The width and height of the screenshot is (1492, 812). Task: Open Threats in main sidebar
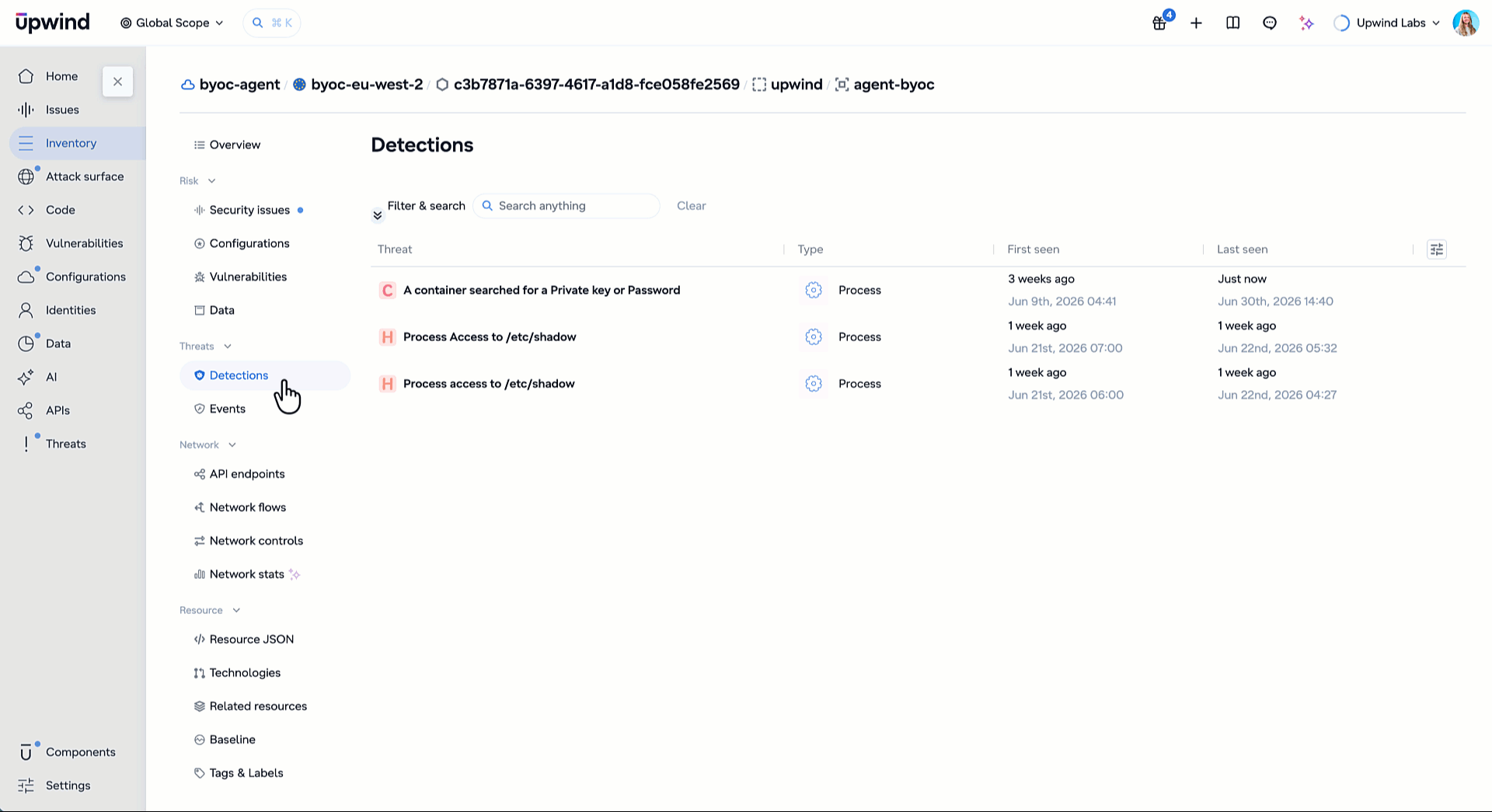(65, 444)
